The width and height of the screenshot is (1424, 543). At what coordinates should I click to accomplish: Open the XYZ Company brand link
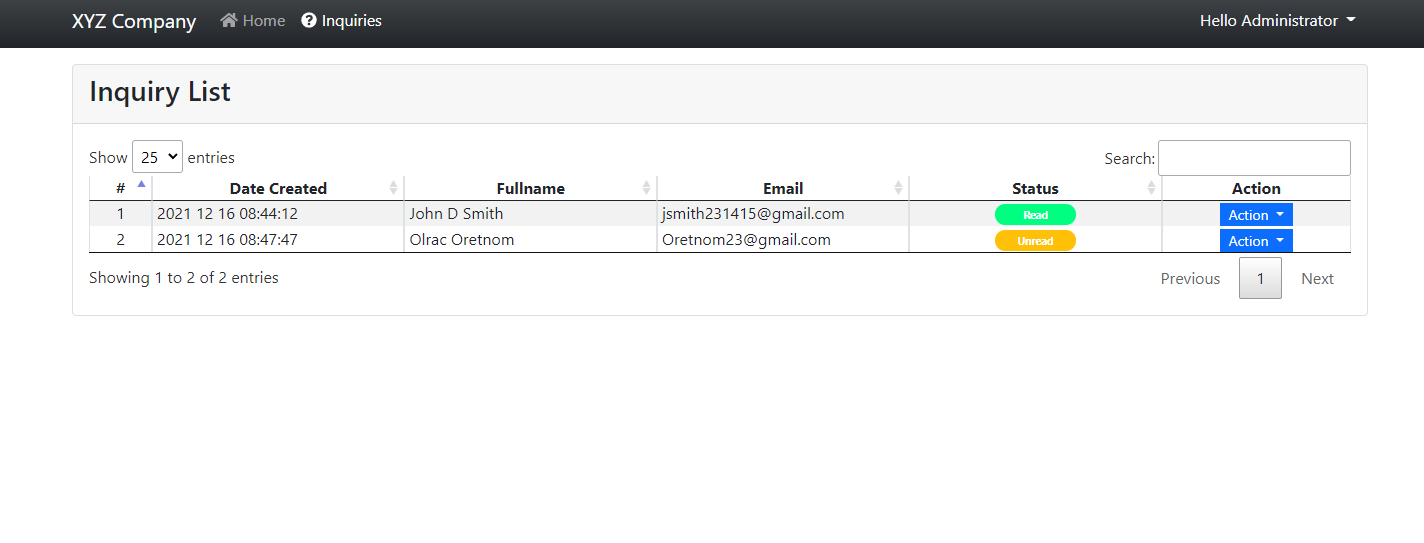134,21
